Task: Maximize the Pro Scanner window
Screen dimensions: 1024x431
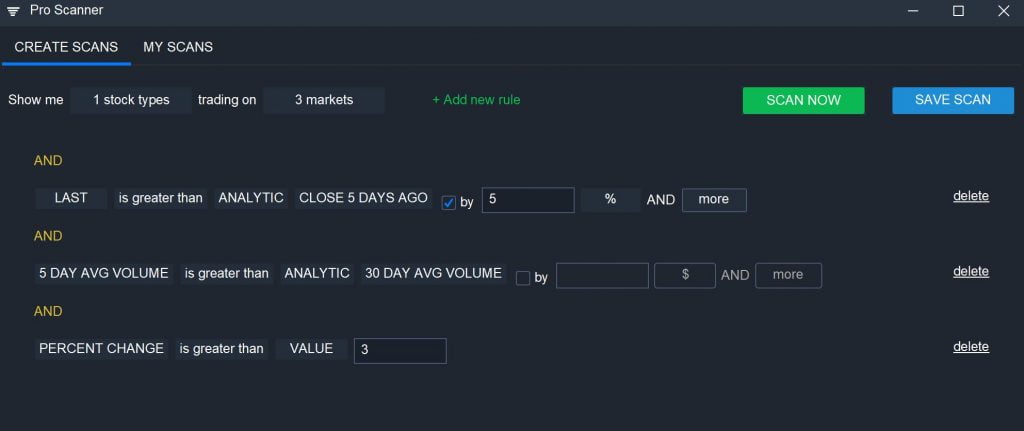Action: coord(958,11)
